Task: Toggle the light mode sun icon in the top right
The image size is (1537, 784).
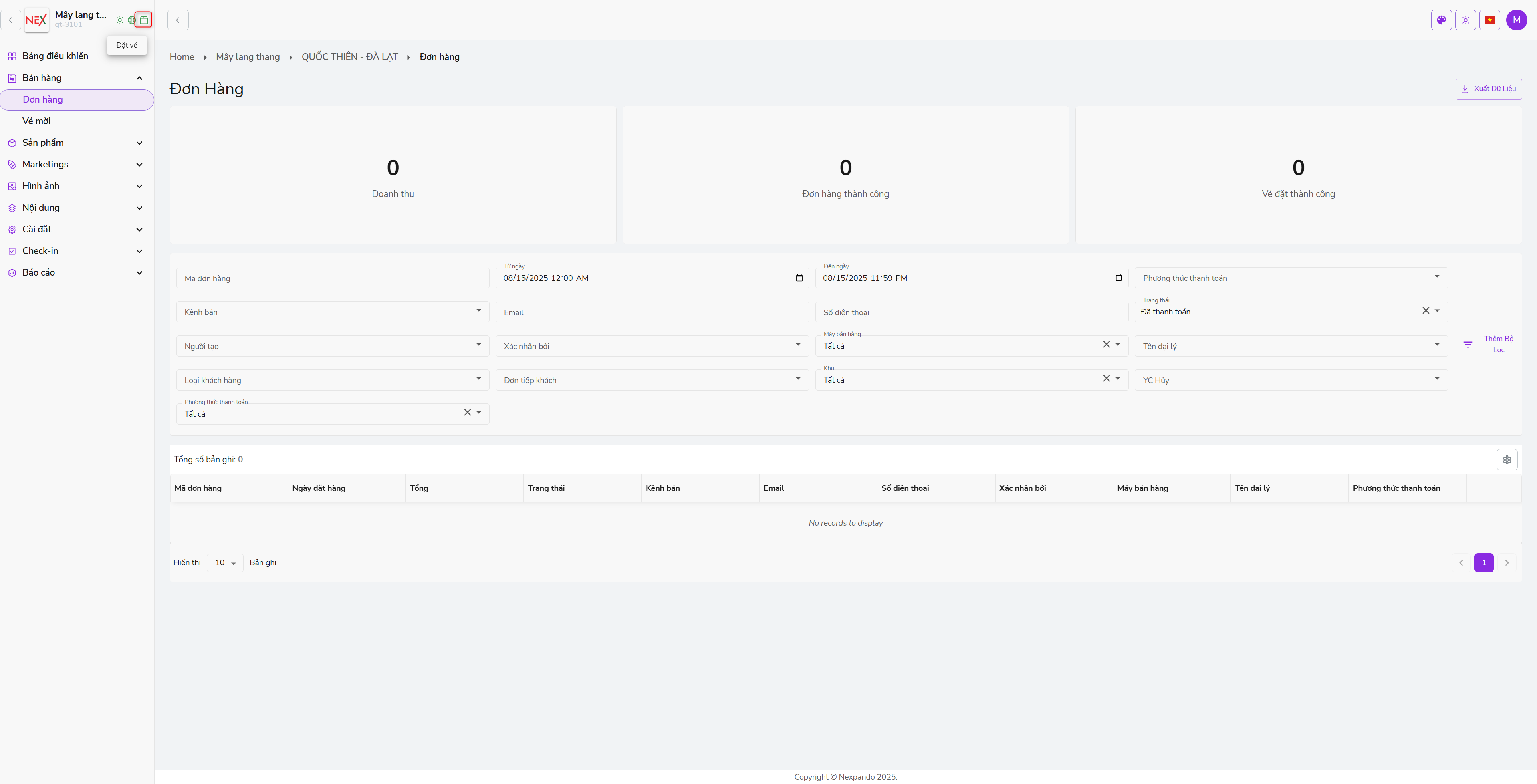Action: (1465, 20)
